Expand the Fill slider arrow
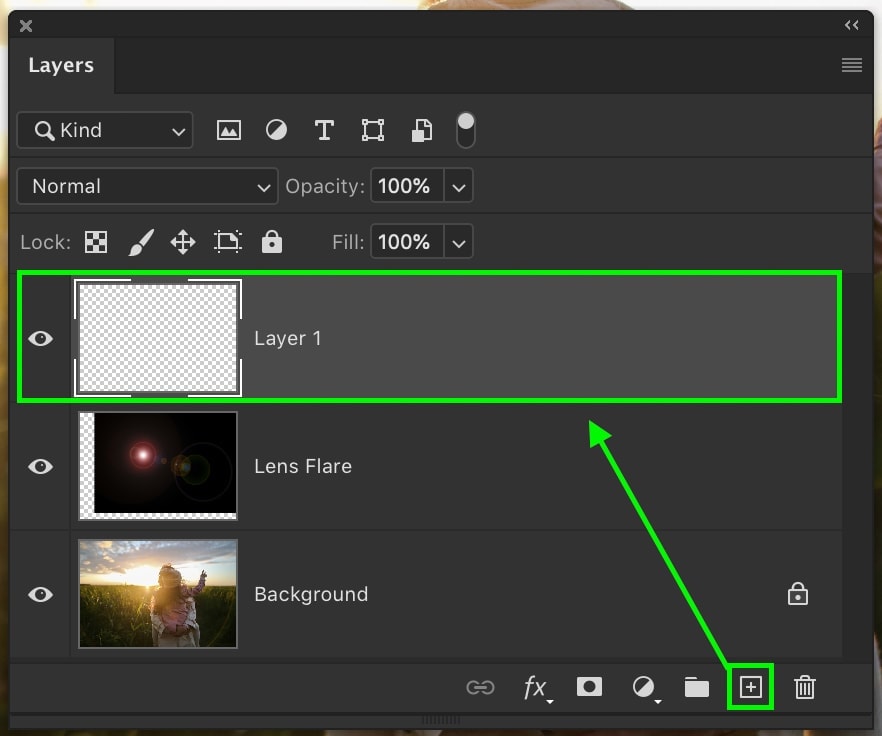882x736 pixels. 458,243
